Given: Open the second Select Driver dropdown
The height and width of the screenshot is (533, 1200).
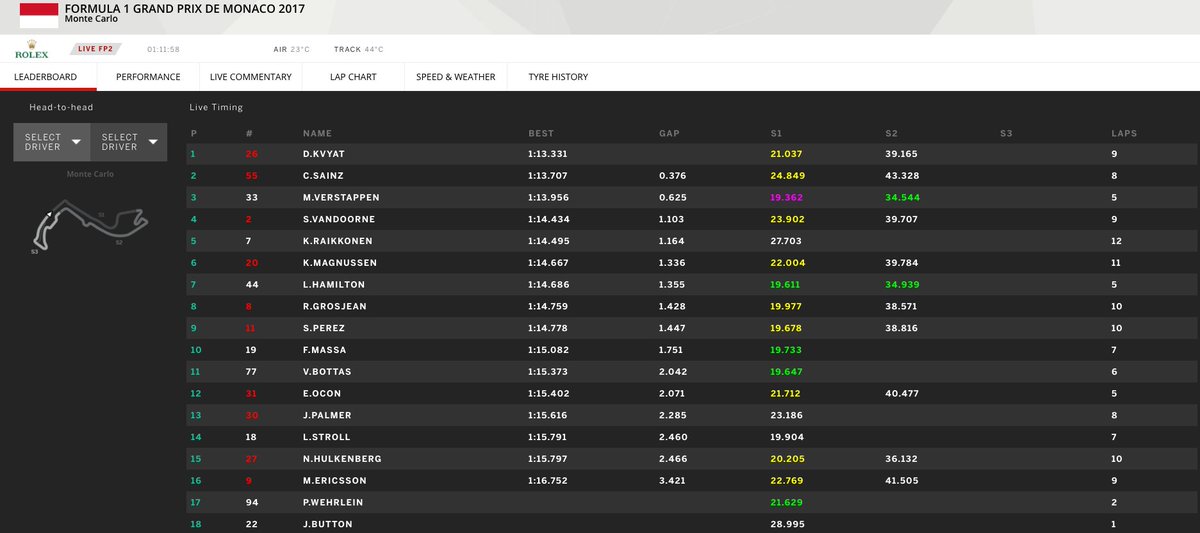Looking at the screenshot, I should coord(128,142).
